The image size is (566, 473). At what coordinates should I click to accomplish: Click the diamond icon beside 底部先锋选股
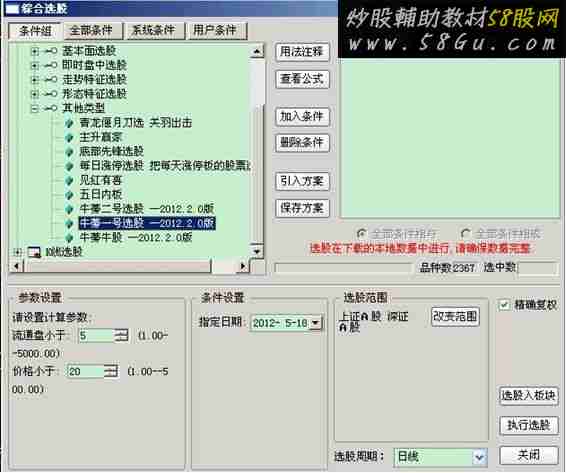coord(69,152)
